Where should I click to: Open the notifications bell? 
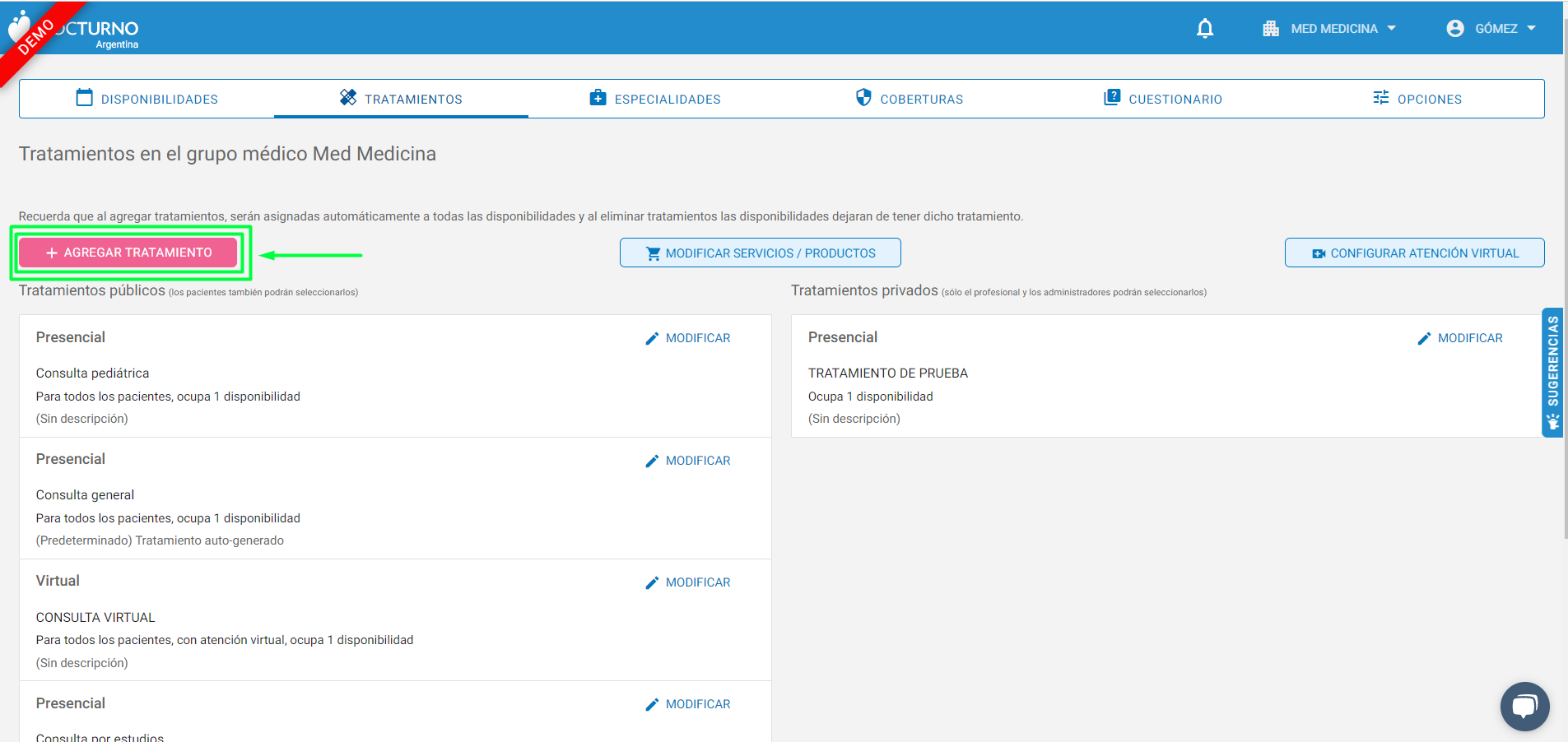1205,29
